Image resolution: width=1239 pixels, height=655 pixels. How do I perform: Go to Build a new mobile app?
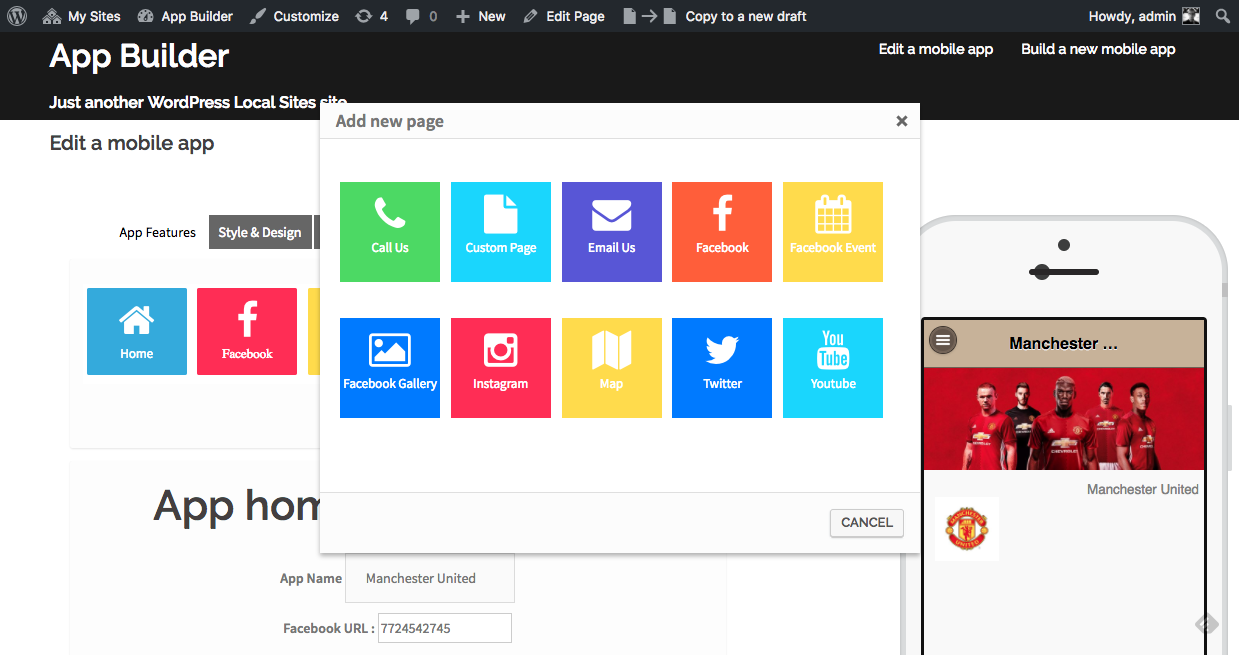point(1098,49)
